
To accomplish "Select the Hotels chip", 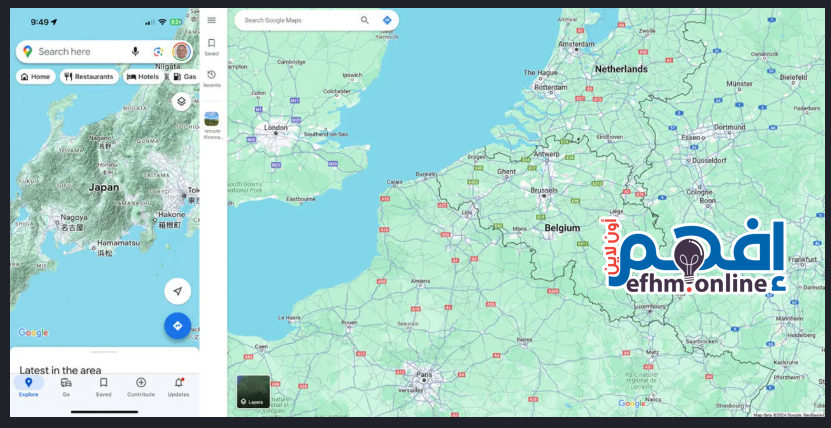I will tap(143, 77).
